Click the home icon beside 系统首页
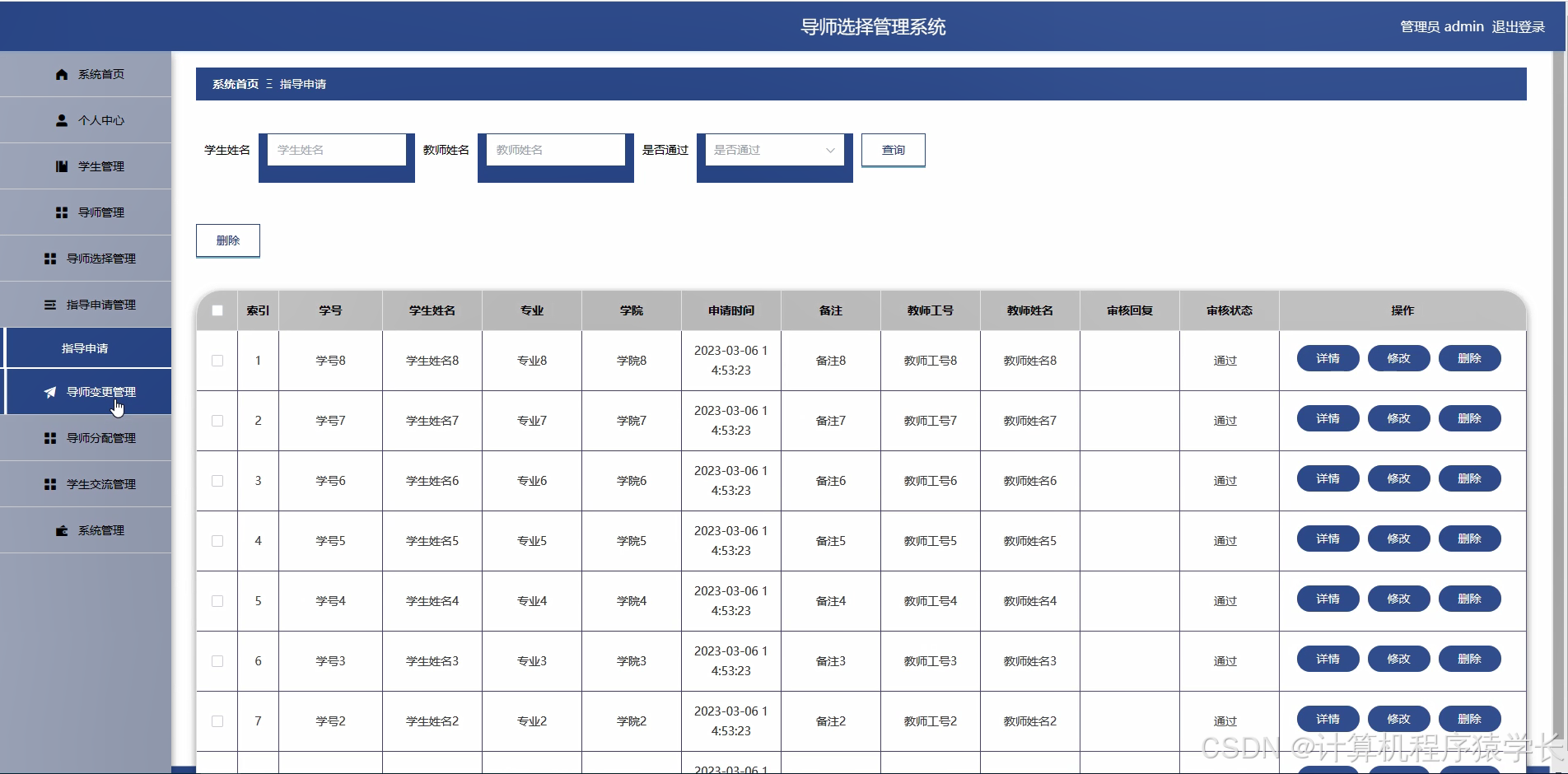Image resolution: width=1568 pixels, height=774 pixels. 62,74
